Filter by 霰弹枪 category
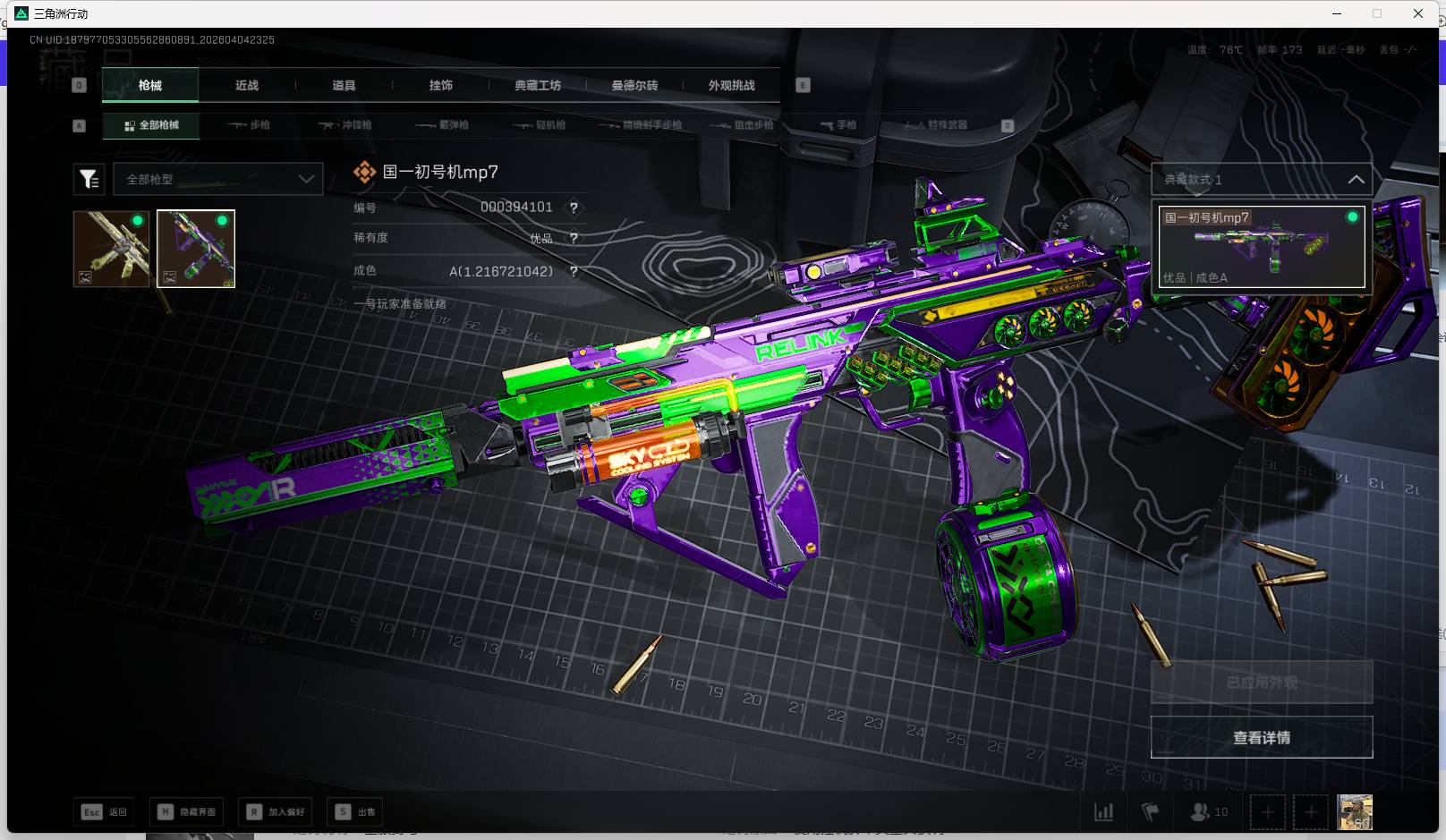 pos(442,125)
